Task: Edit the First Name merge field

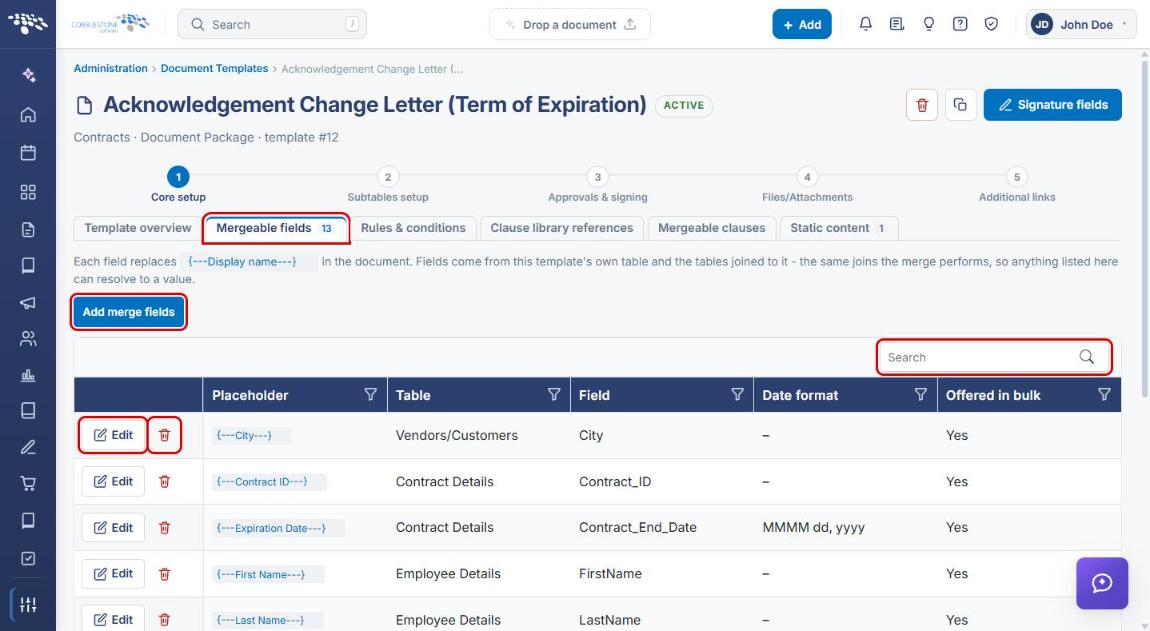Action: click(113, 574)
